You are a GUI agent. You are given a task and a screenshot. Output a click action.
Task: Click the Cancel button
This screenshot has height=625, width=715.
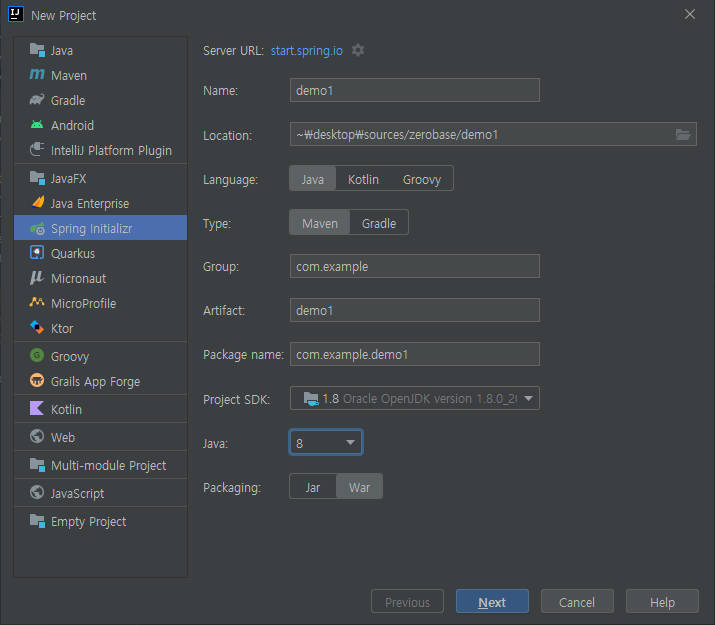577,602
